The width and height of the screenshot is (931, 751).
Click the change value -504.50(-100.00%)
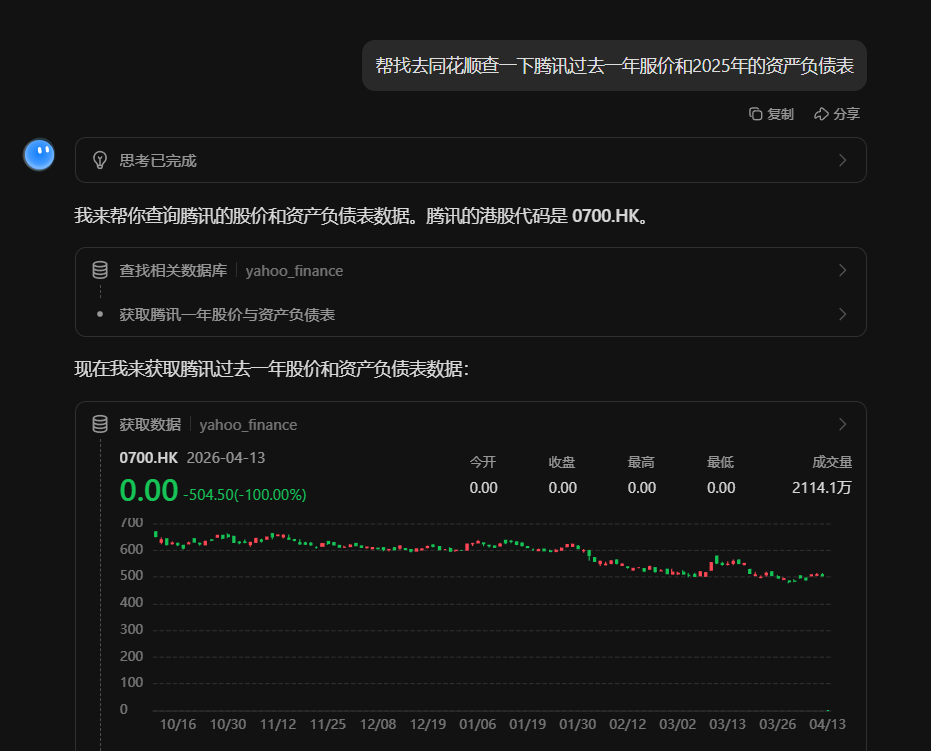click(245, 495)
